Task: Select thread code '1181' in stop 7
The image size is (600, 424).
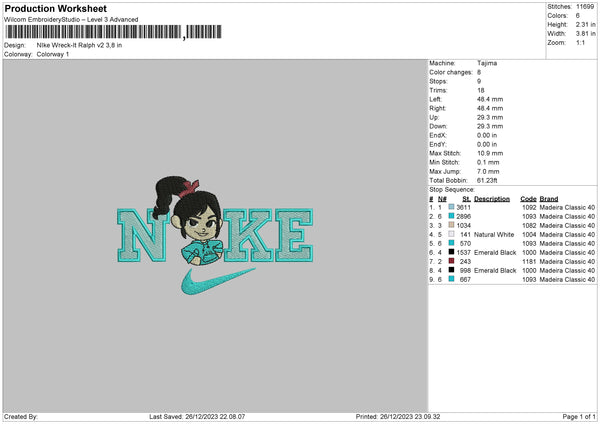Action: [x=529, y=261]
